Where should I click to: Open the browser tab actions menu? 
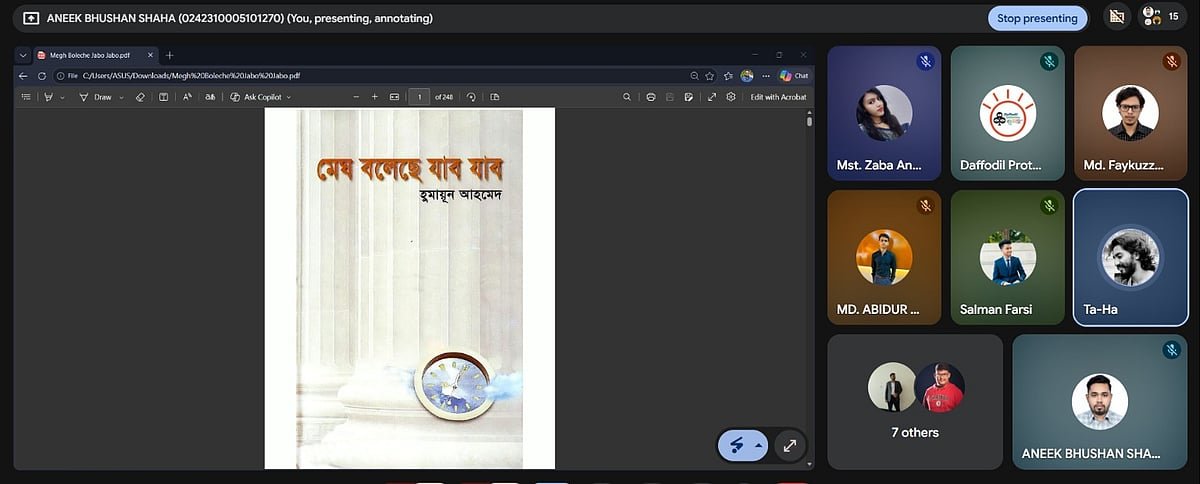tap(23, 55)
